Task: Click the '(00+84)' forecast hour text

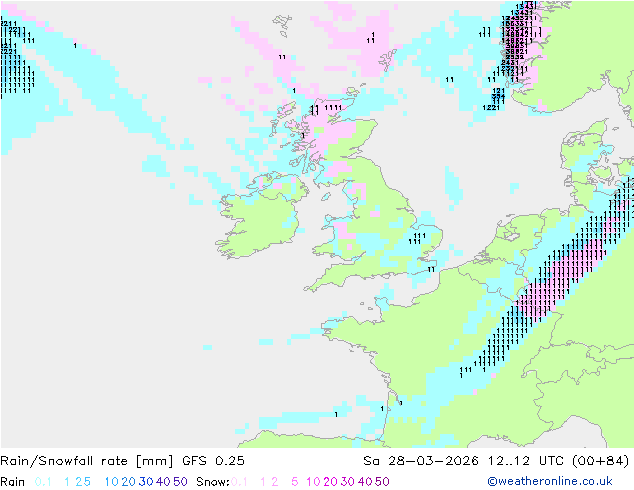Action: pyautogui.click(x=601, y=461)
